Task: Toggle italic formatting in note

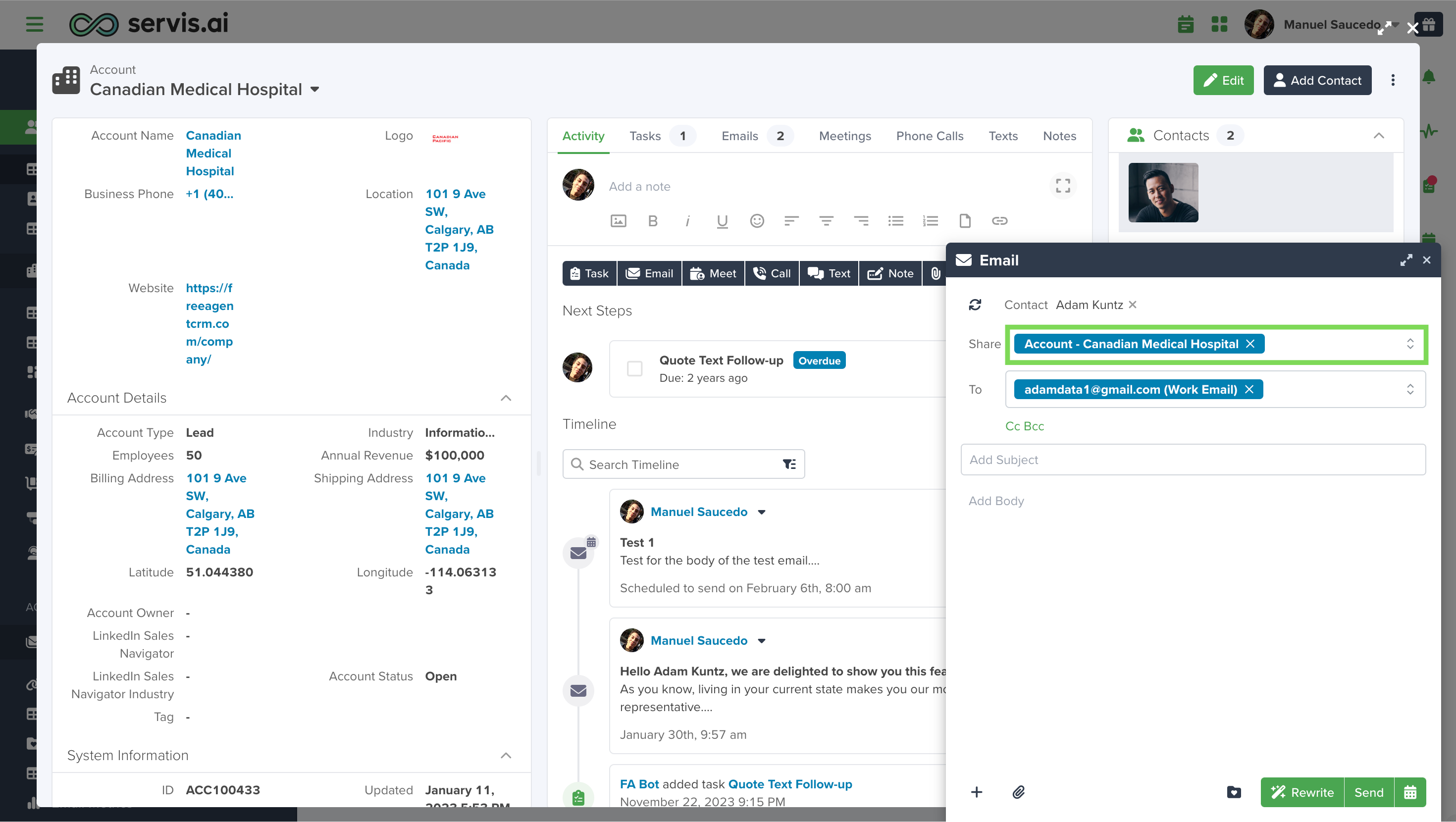Action: (x=687, y=221)
